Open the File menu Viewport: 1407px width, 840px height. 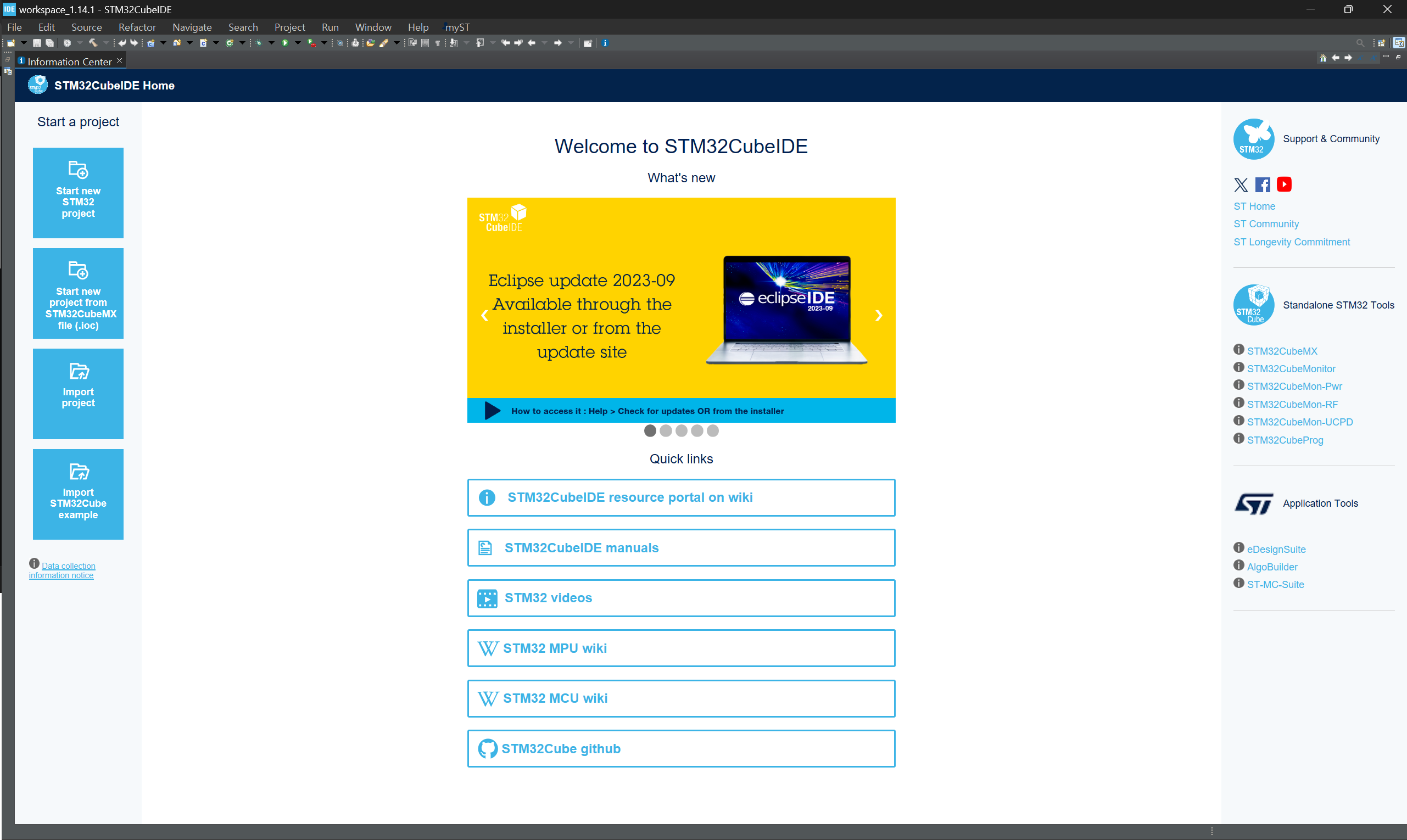click(14, 27)
